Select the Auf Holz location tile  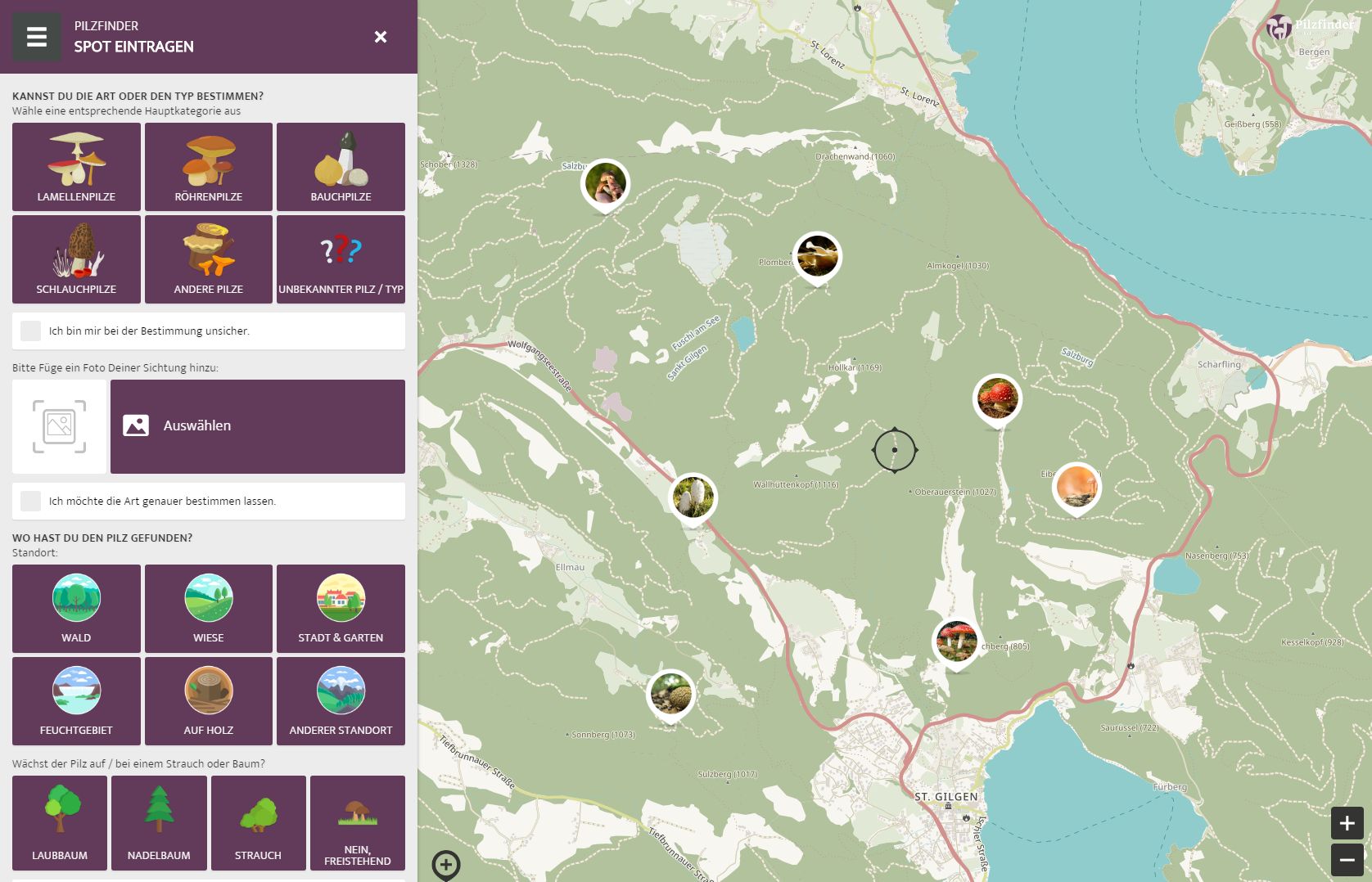[x=209, y=700]
